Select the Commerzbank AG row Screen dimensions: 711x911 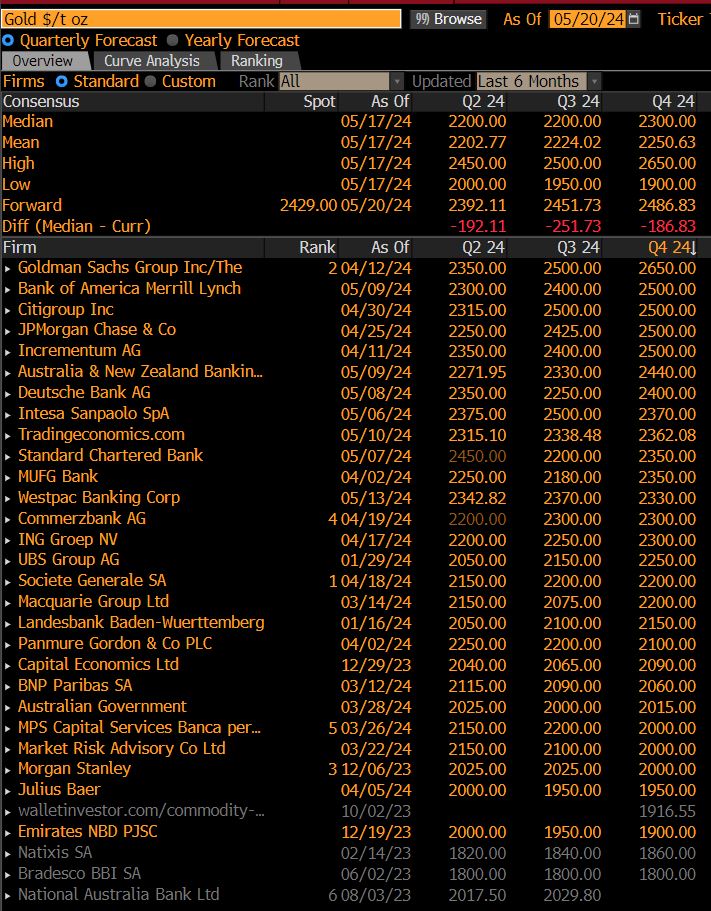pos(356,519)
